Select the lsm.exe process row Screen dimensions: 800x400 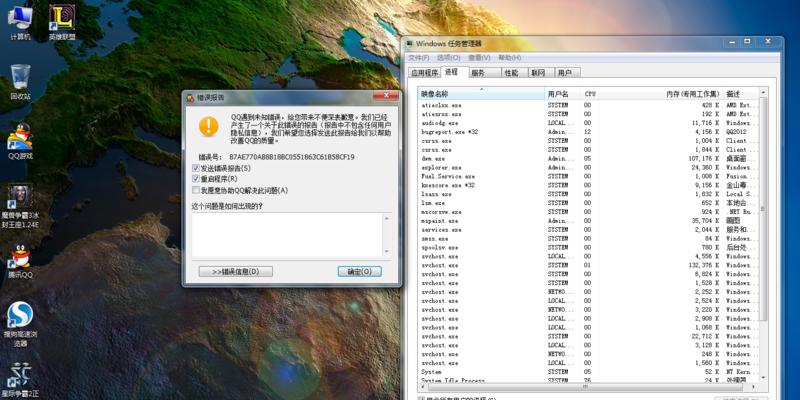pos(588,203)
